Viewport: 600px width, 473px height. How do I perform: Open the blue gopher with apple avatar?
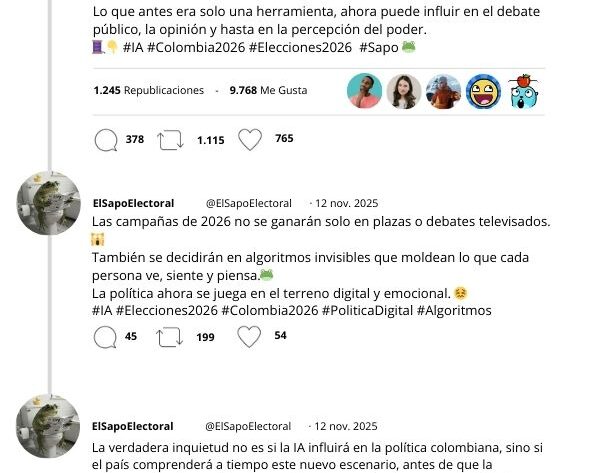pos(523,92)
